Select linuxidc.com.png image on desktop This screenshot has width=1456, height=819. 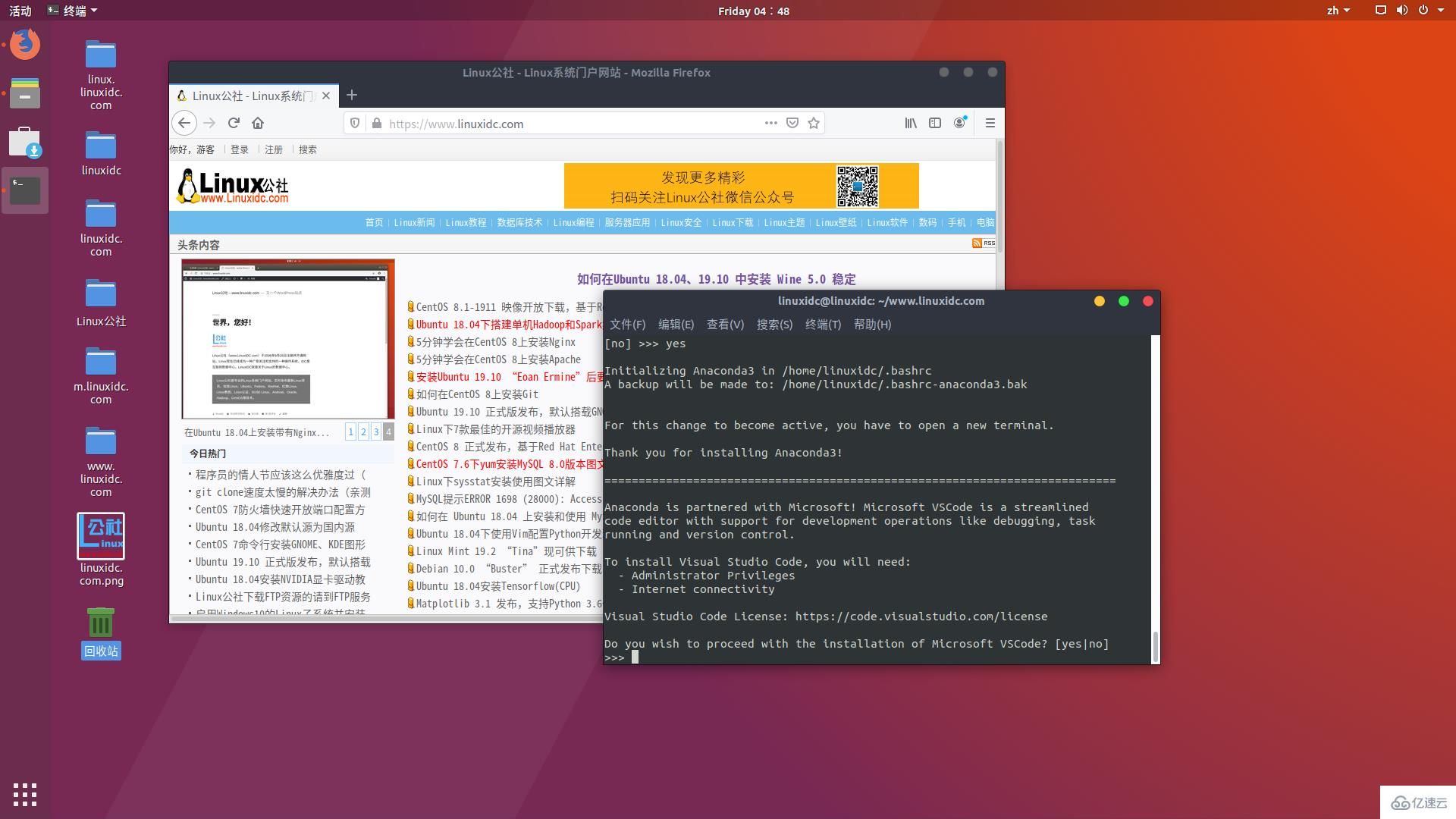point(101,550)
